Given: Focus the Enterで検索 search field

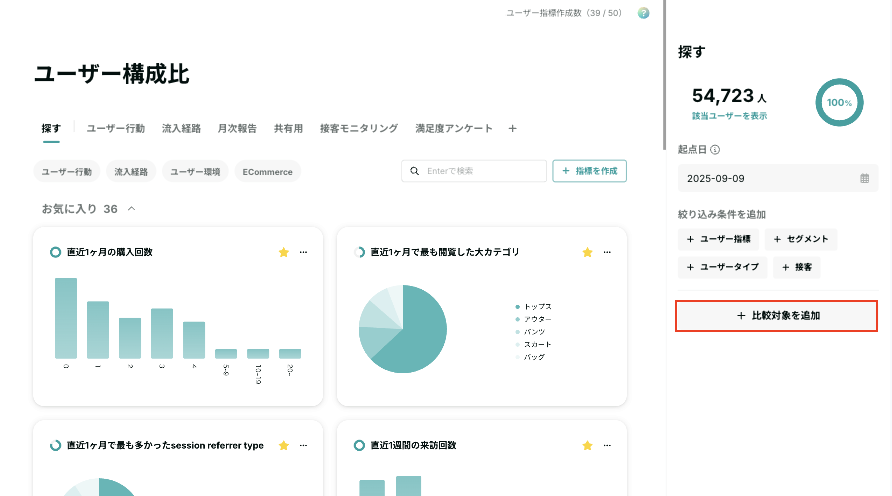Looking at the screenshot, I should 474,171.
